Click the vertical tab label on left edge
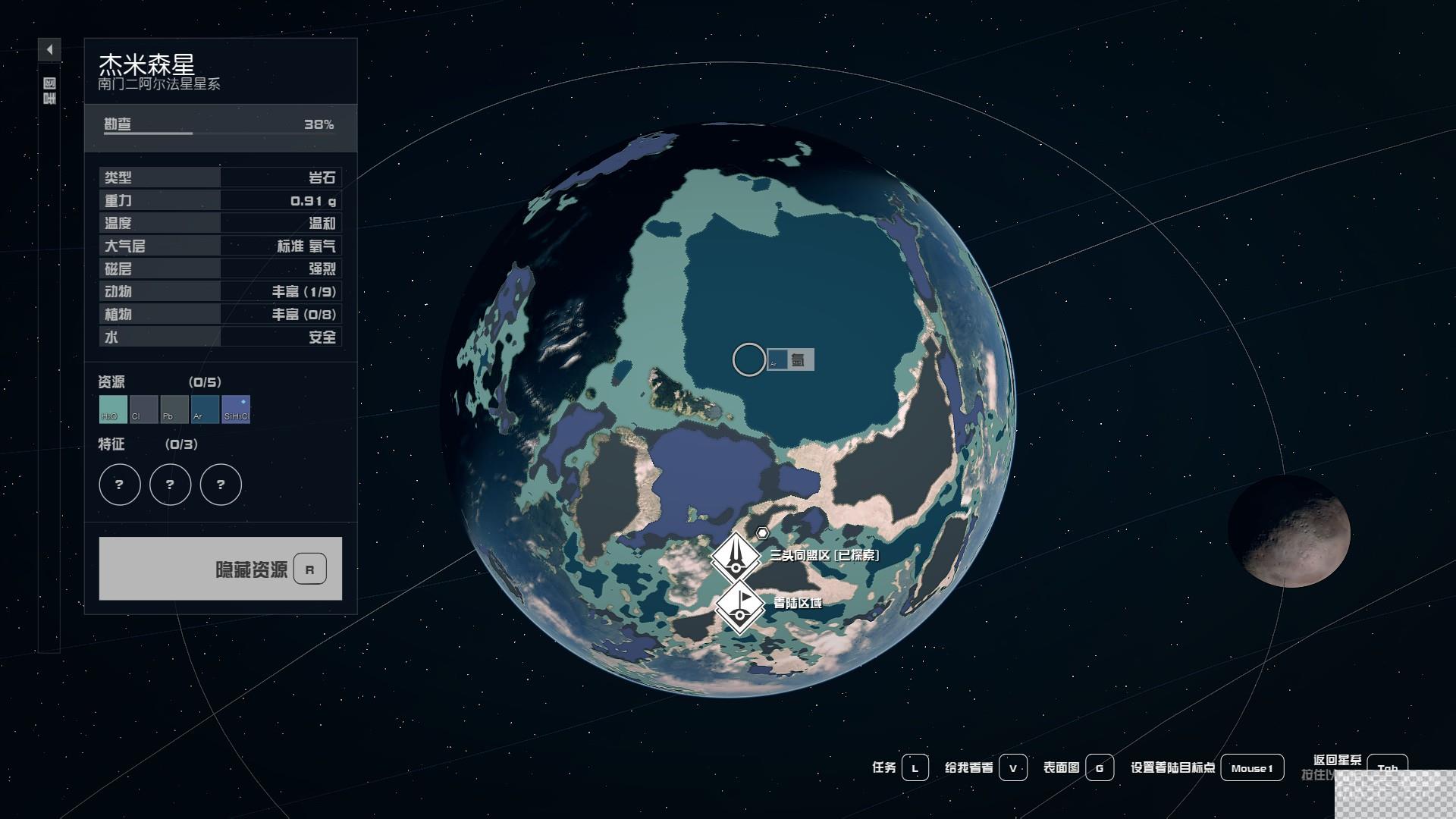Screen dimensions: 1456x819 pyautogui.click(x=49, y=91)
